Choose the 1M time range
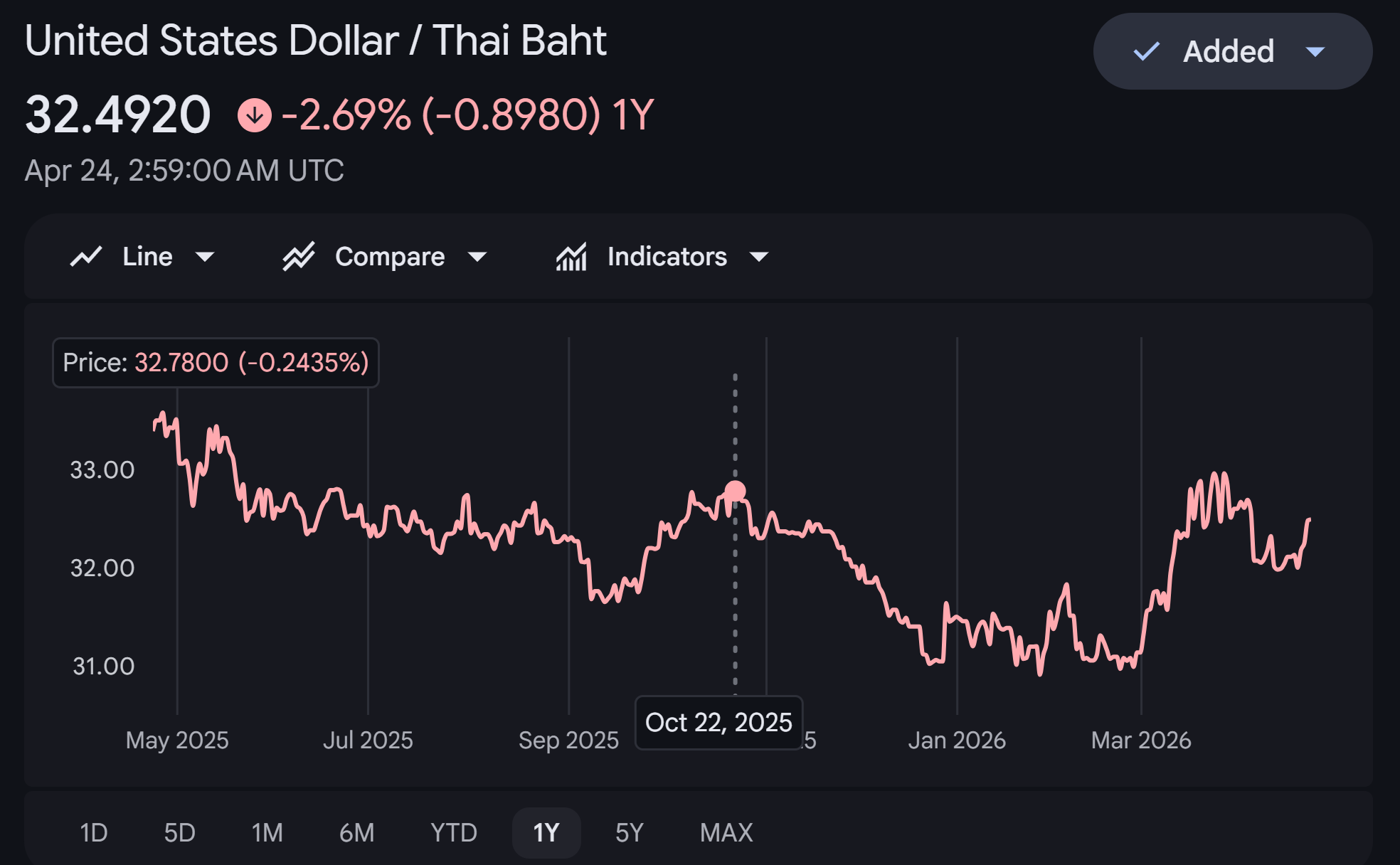Image resolution: width=1400 pixels, height=865 pixels. (x=267, y=832)
